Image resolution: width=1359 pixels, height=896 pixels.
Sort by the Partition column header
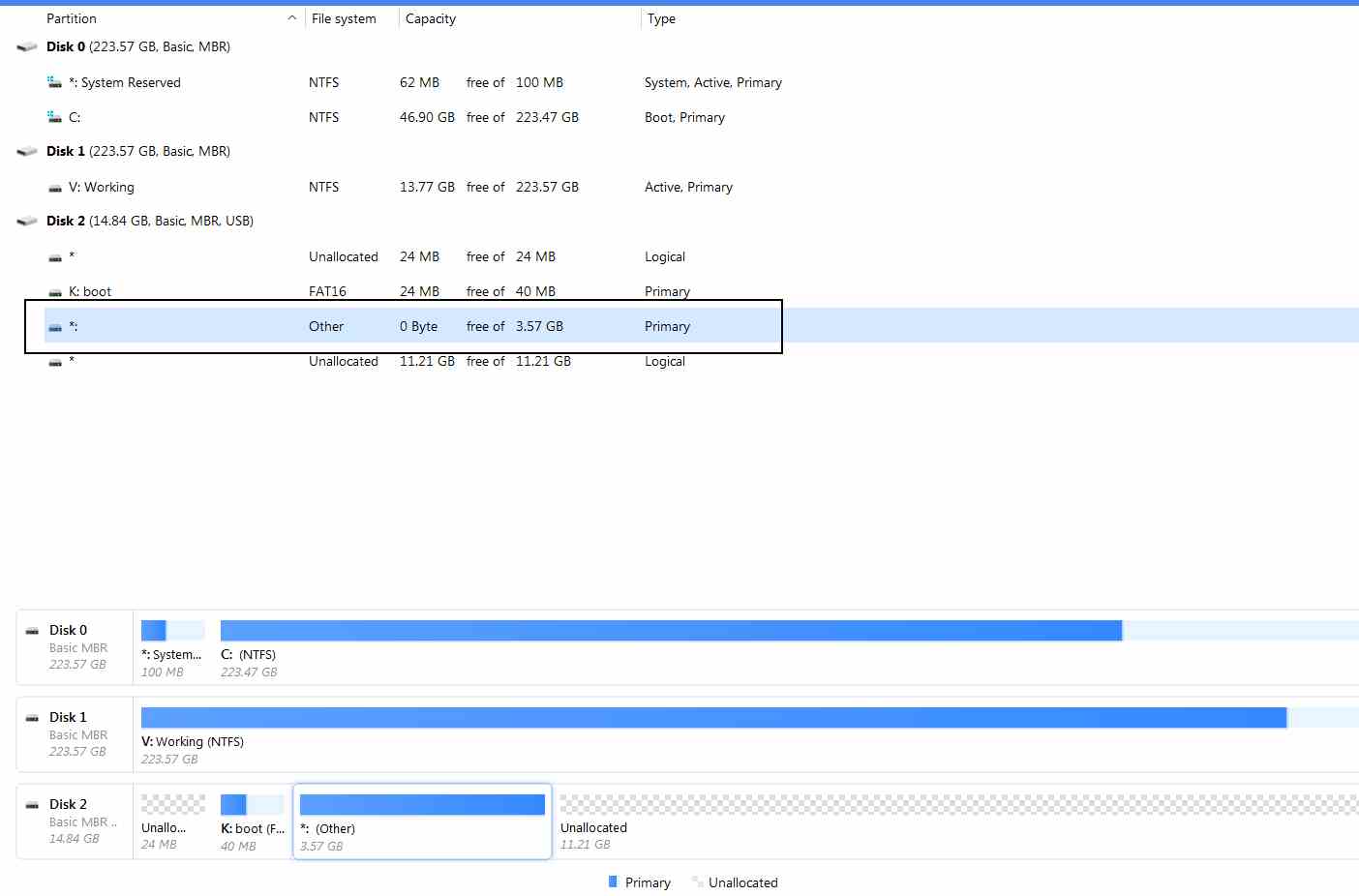(72, 18)
